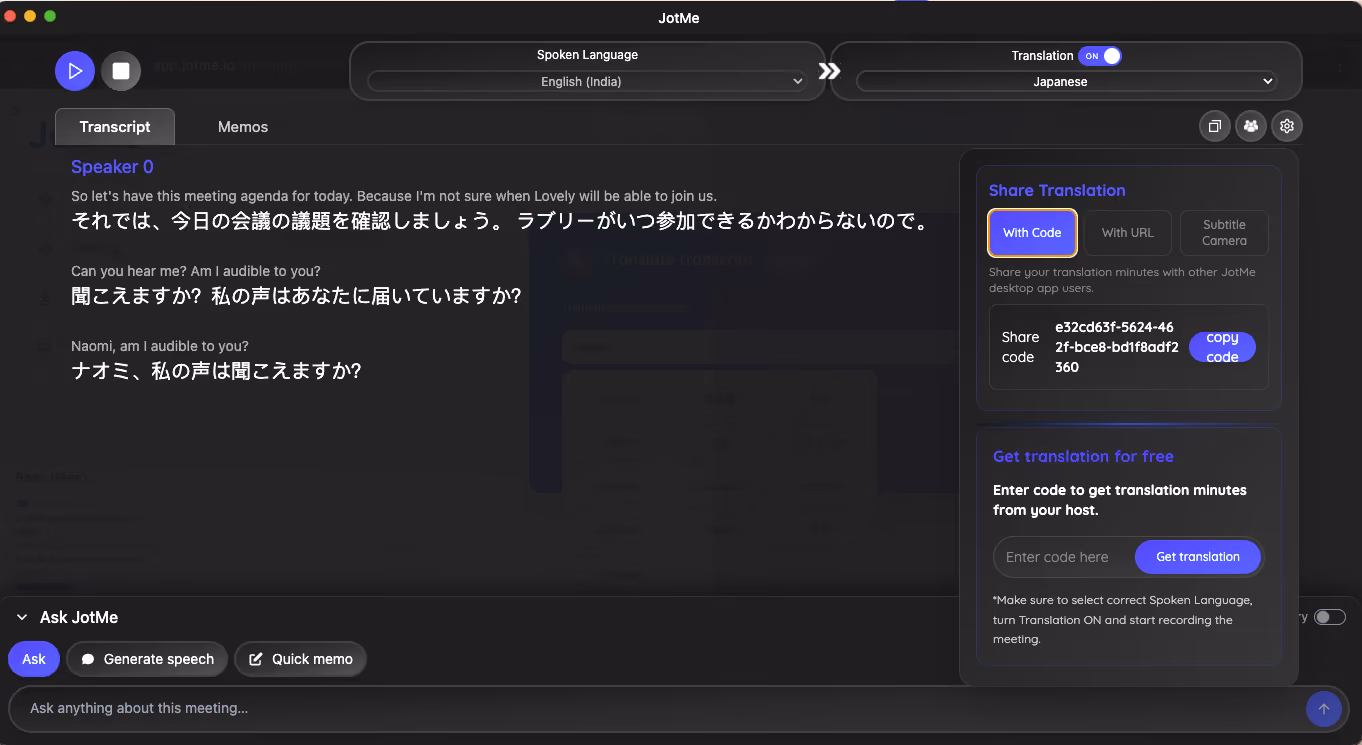Click the line "Can you hear me? Am I audible to you?"
The image size is (1362, 745).
coord(196,271)
